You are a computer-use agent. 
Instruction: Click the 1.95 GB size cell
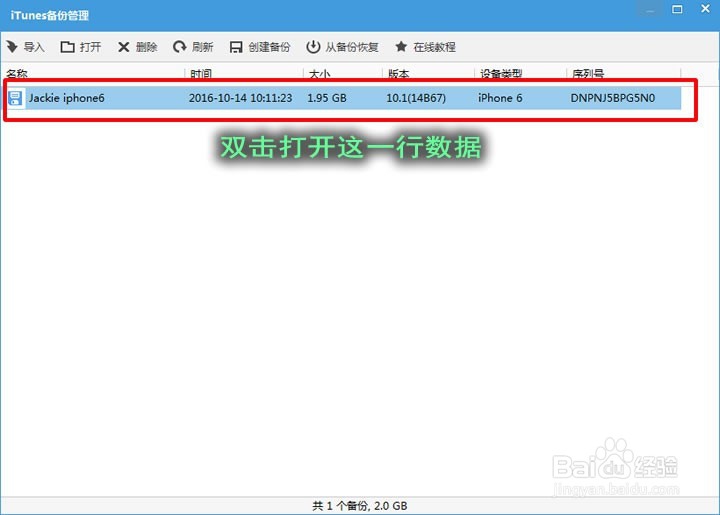click(327, 98)
